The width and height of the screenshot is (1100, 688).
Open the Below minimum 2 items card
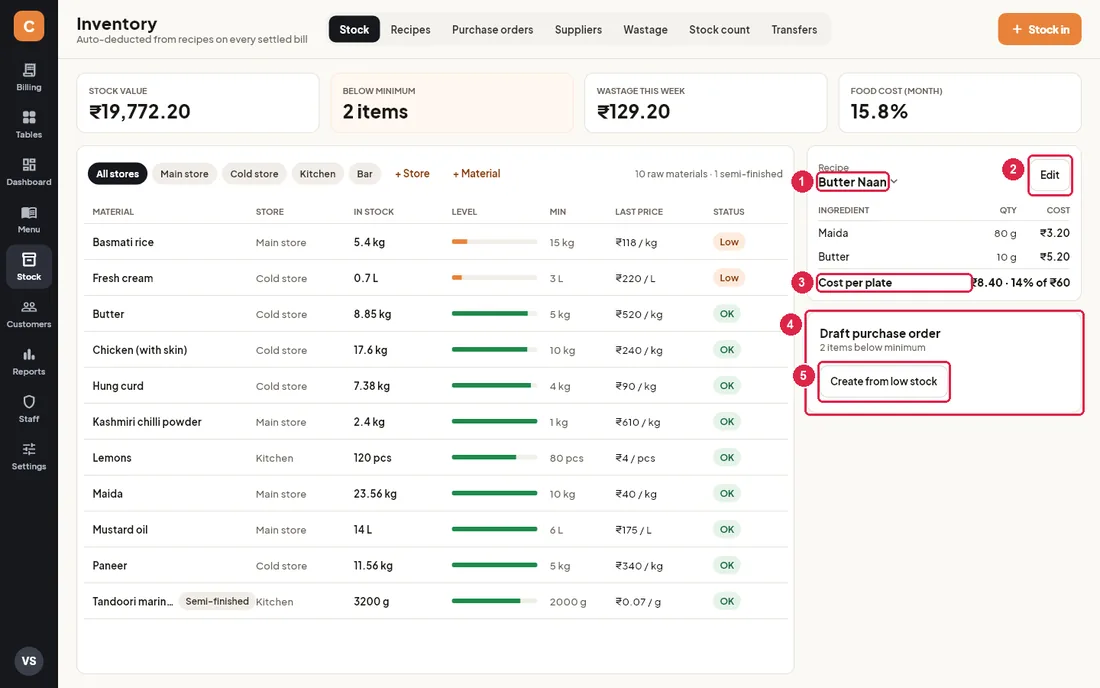tap(452, 102)
